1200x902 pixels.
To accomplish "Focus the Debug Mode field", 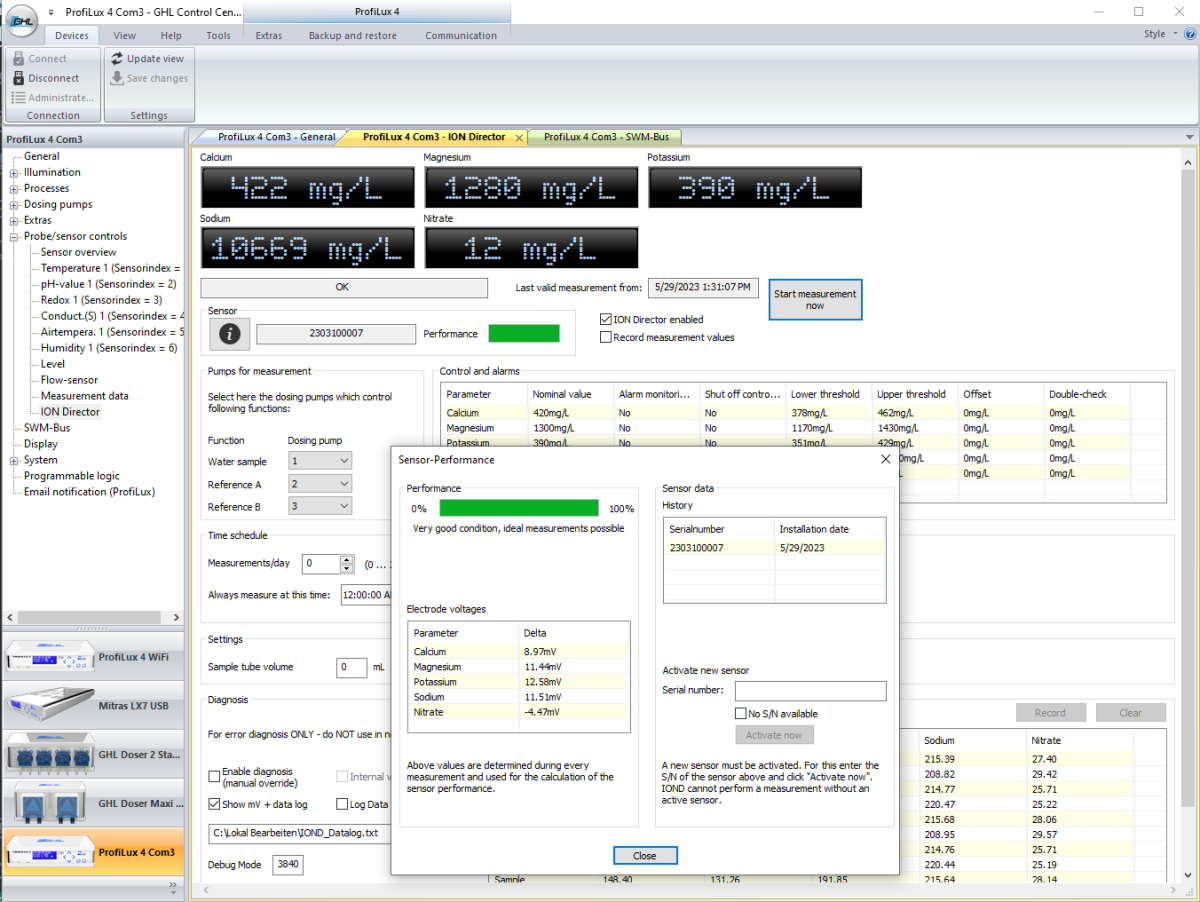I will click(x=288, y=864).
